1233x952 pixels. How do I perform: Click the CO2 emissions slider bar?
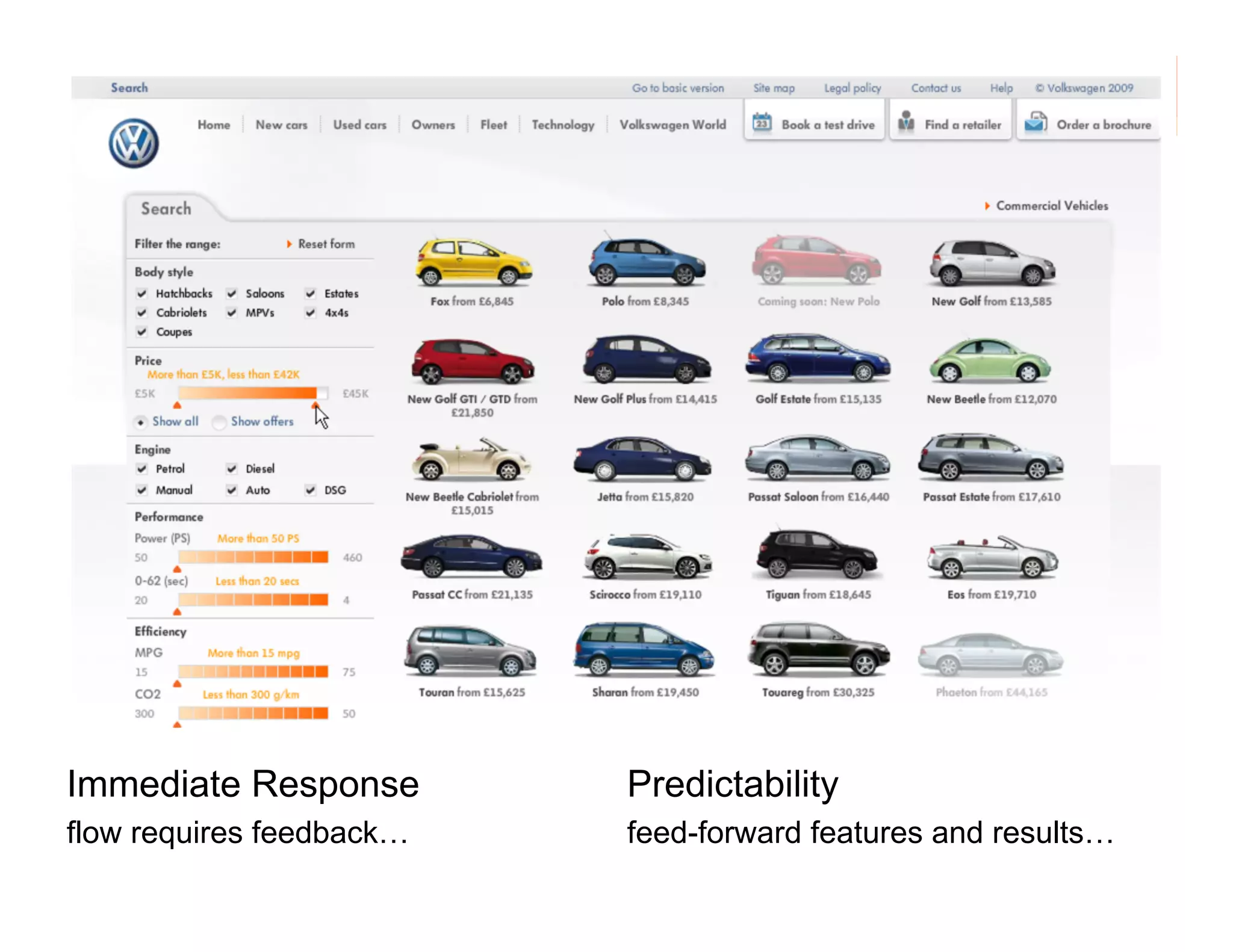pyautogui.click(x=253, y=713)
